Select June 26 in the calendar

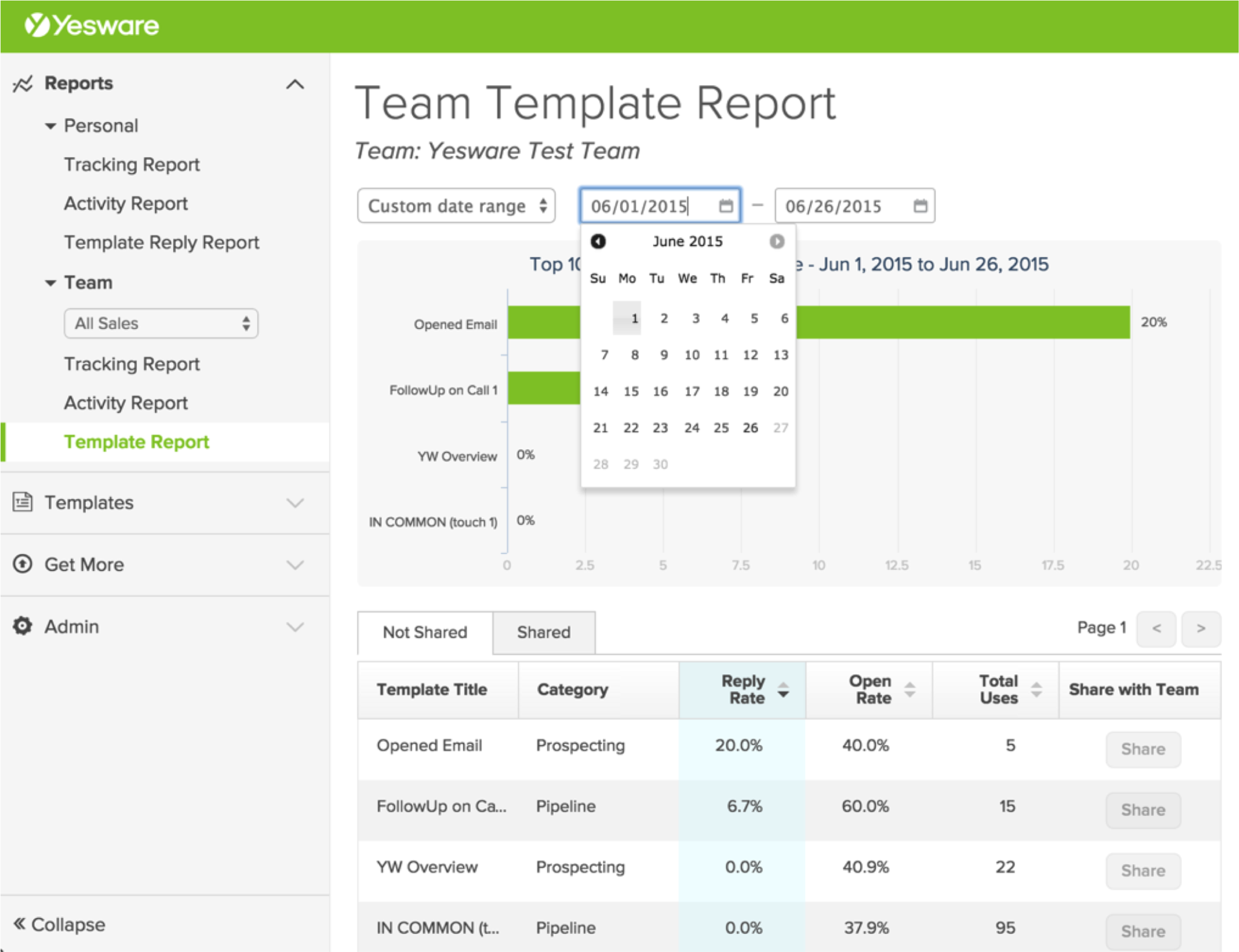click(750, 428)
